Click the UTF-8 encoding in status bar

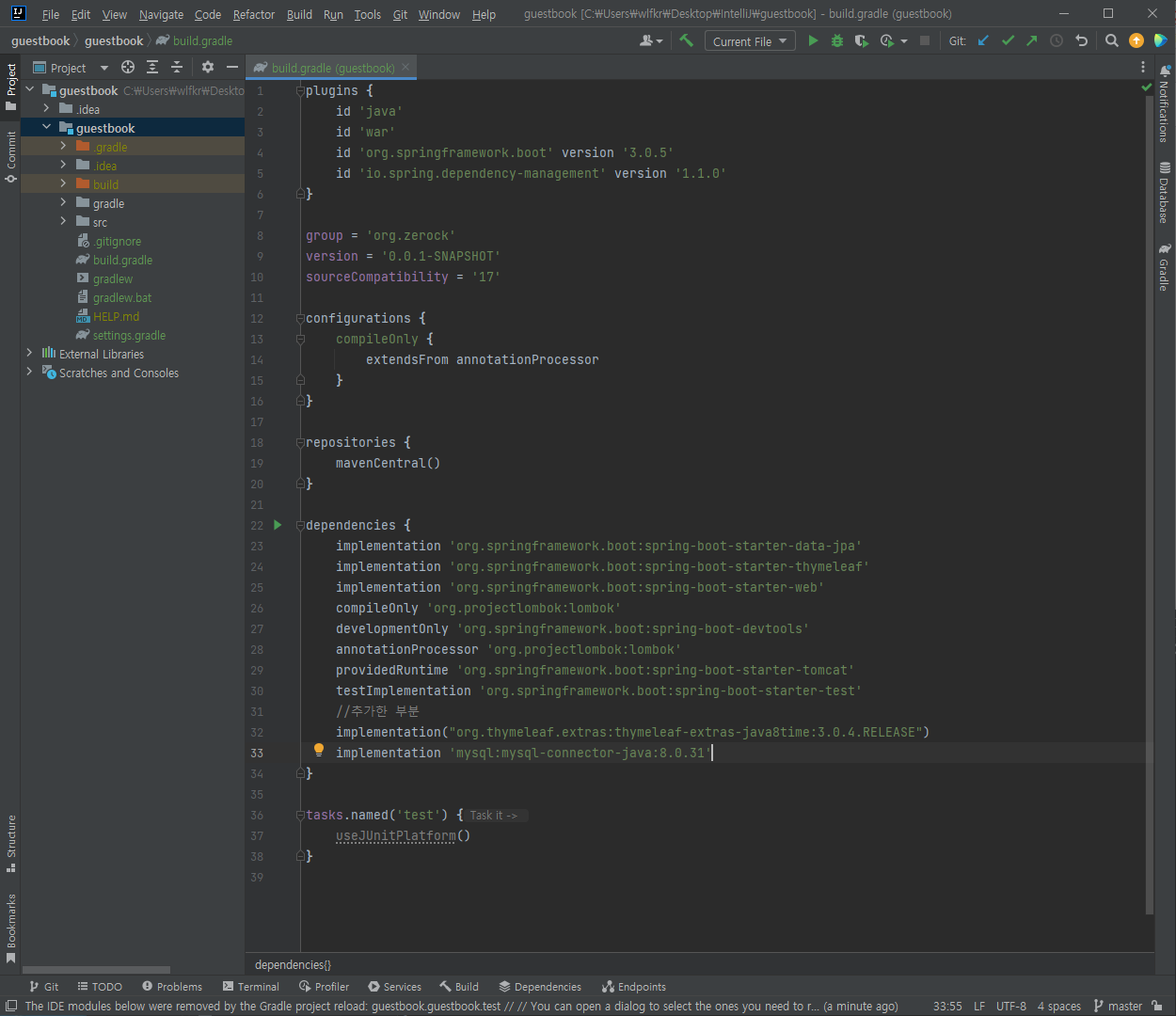click(x=1011, y=1006)
